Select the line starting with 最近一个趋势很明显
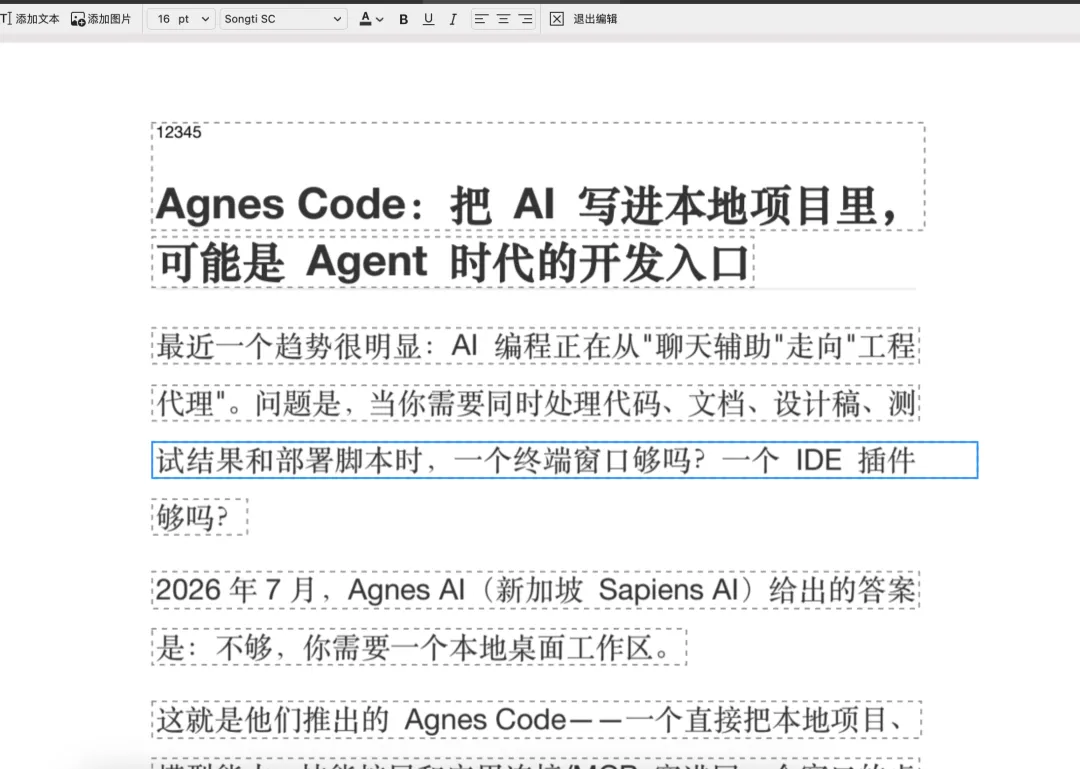Image resolution: width=1080 pixels, height=769 pixels. click(x=535, y=346)
